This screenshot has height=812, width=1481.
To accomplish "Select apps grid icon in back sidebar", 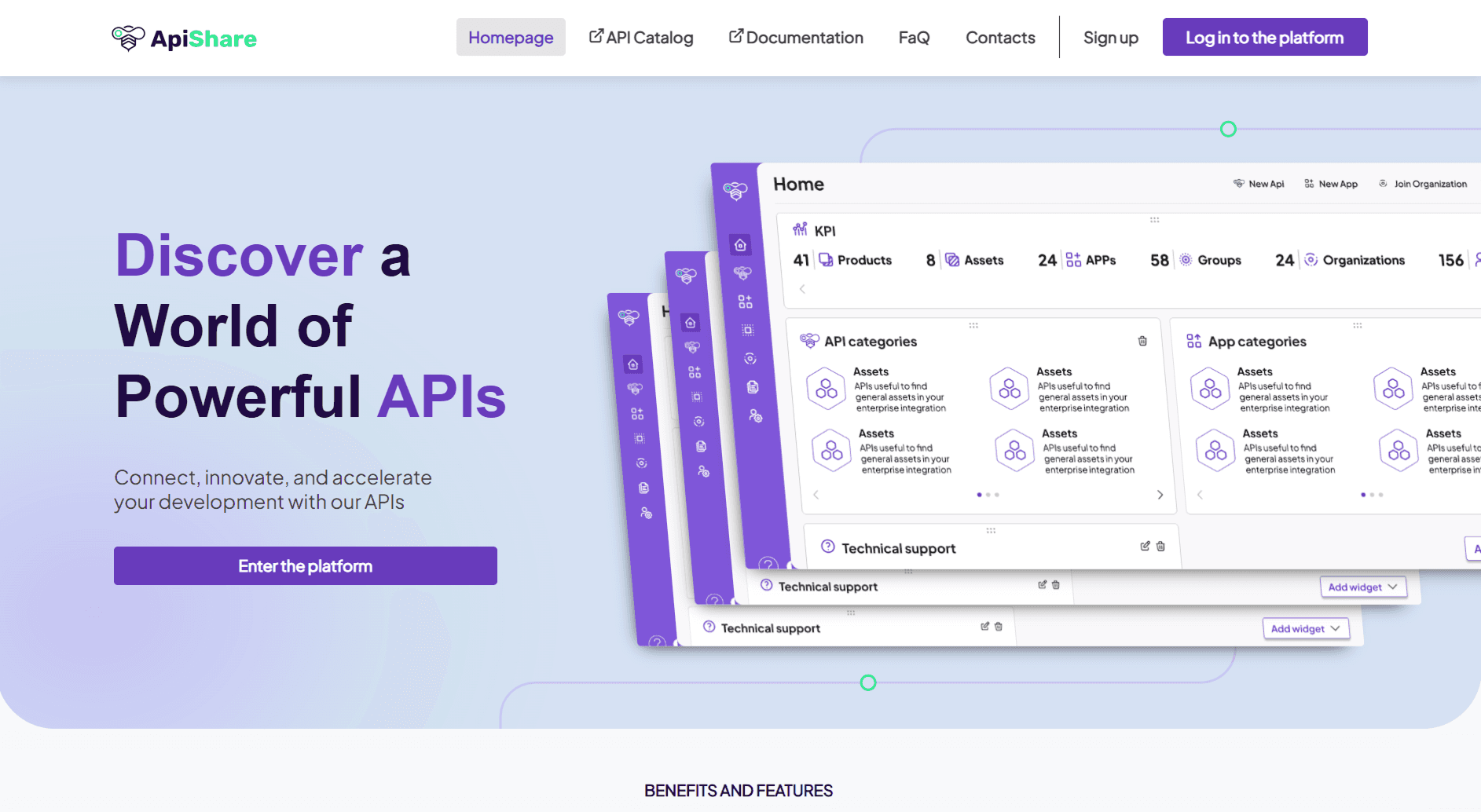I will point(637,414).
